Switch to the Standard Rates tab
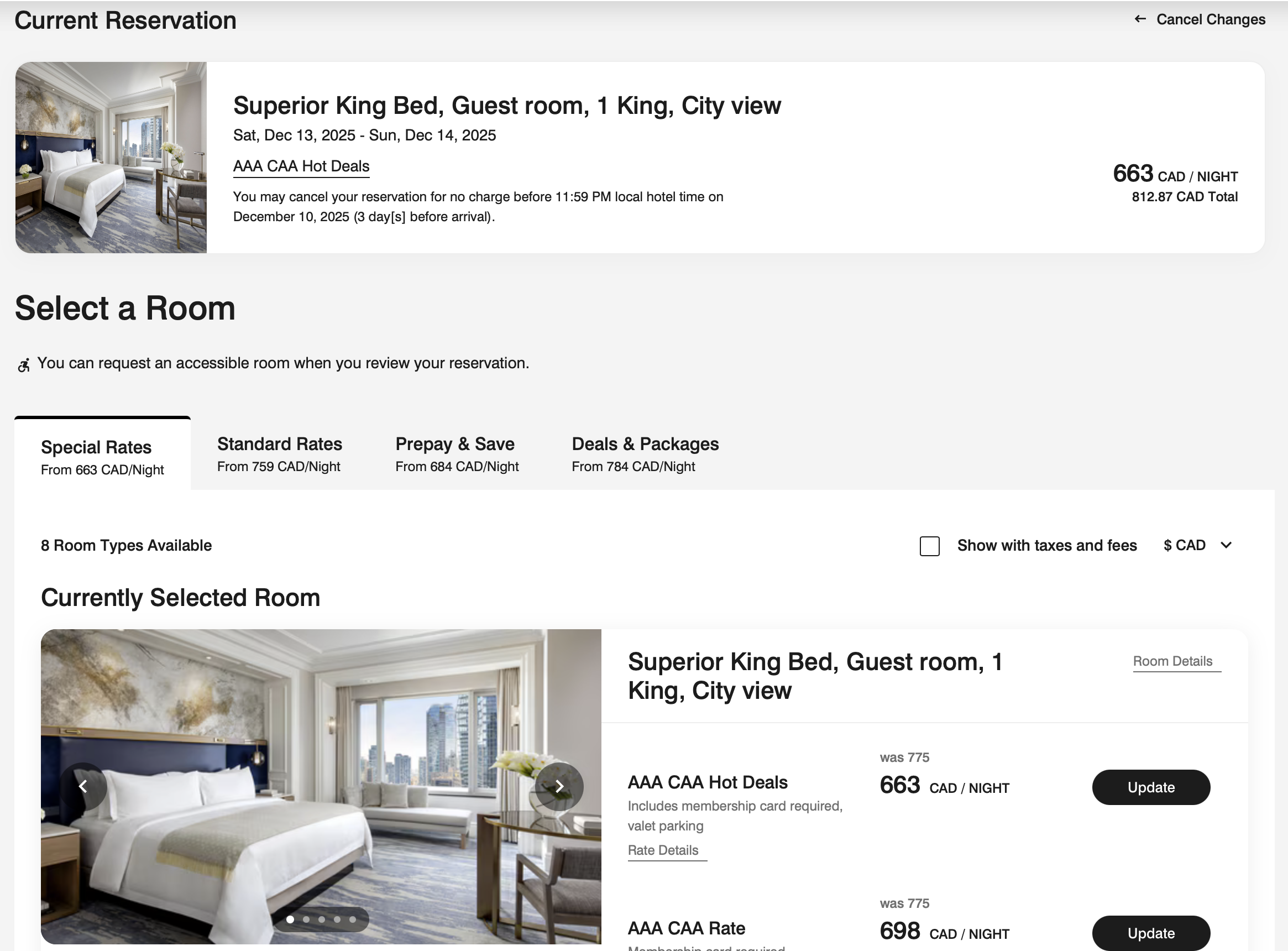The width and height of the screenshot is (1288, 951). click(279, 454)
